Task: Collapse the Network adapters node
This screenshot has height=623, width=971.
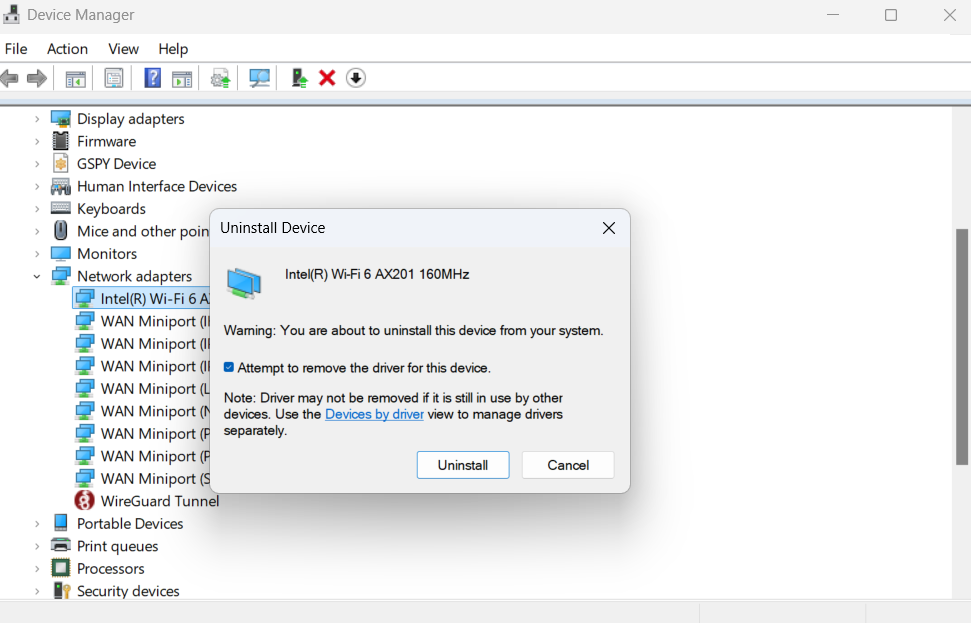Action: pyautogui.click(x=37, y=276)
